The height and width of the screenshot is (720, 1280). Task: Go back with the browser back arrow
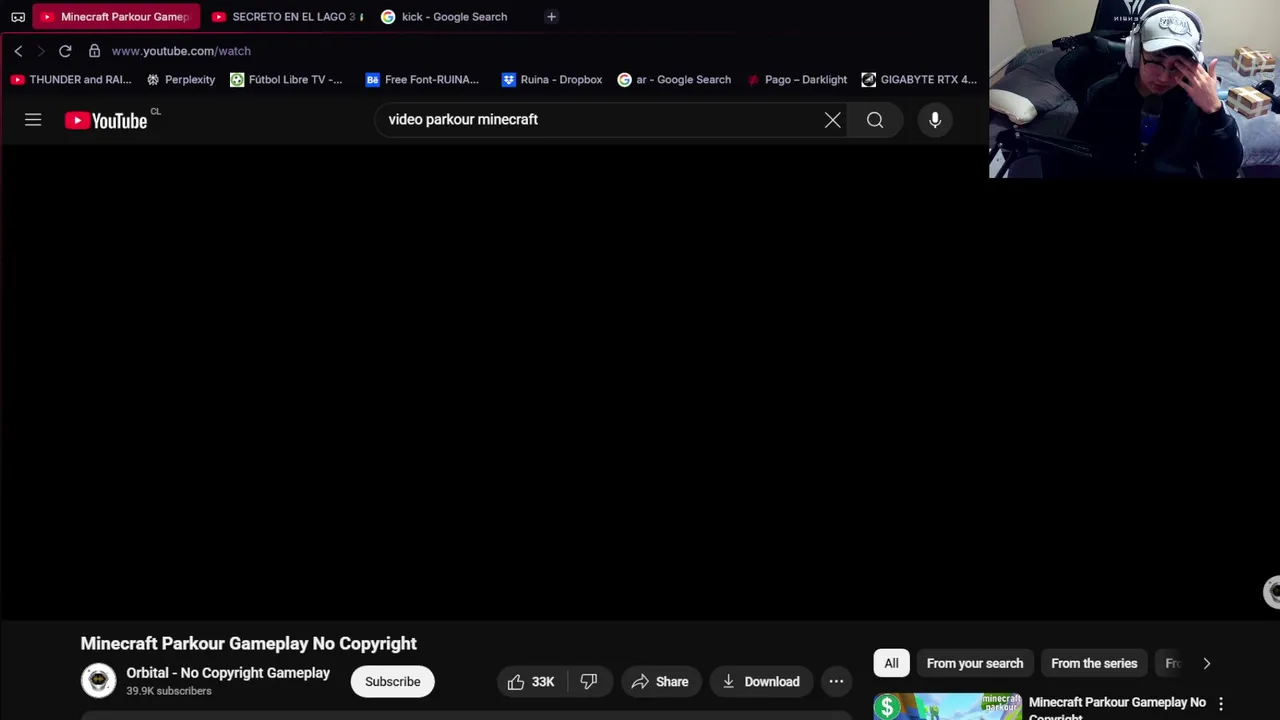(18, 51)
